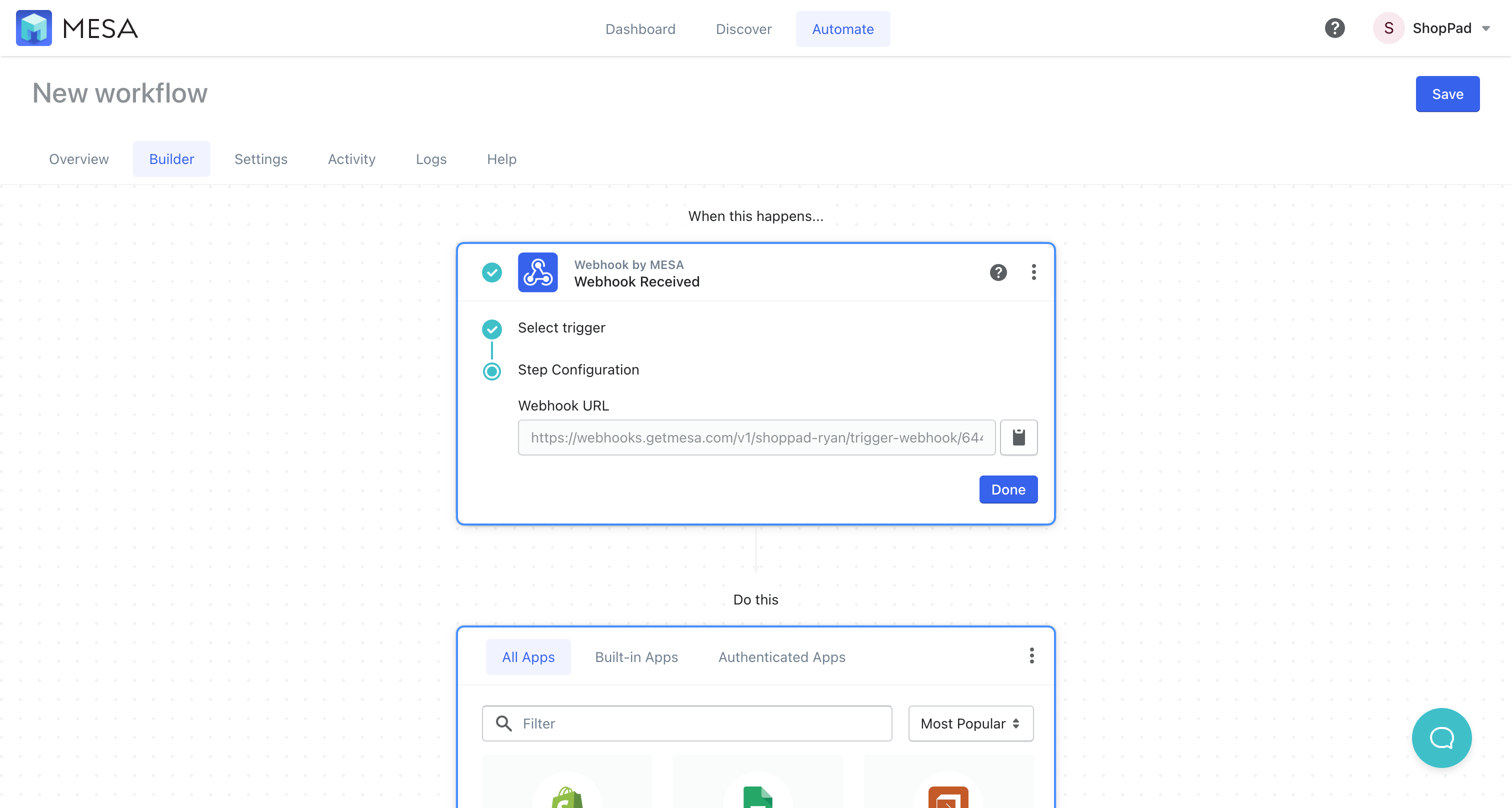Click the Webhook URL field

(x=756, y=437)
